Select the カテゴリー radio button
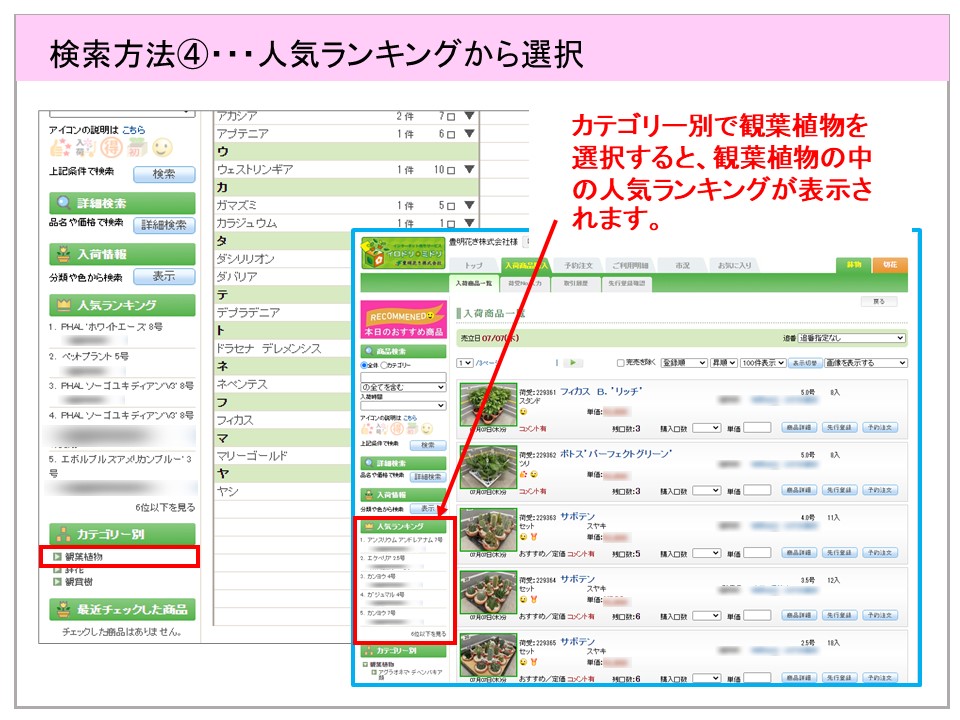 pyautogui.click(x=384, y=366)
